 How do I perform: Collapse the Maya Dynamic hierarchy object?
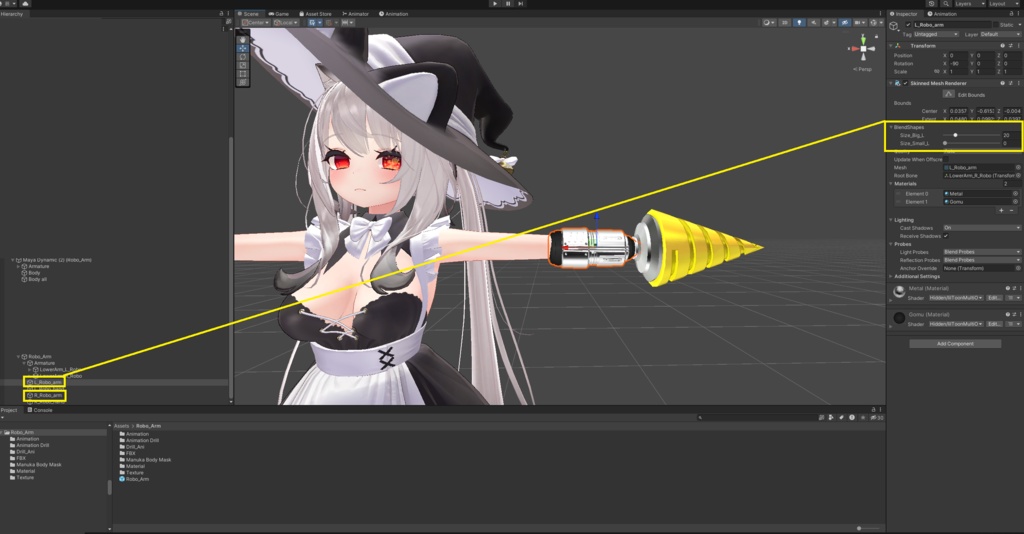click(12, 260)
